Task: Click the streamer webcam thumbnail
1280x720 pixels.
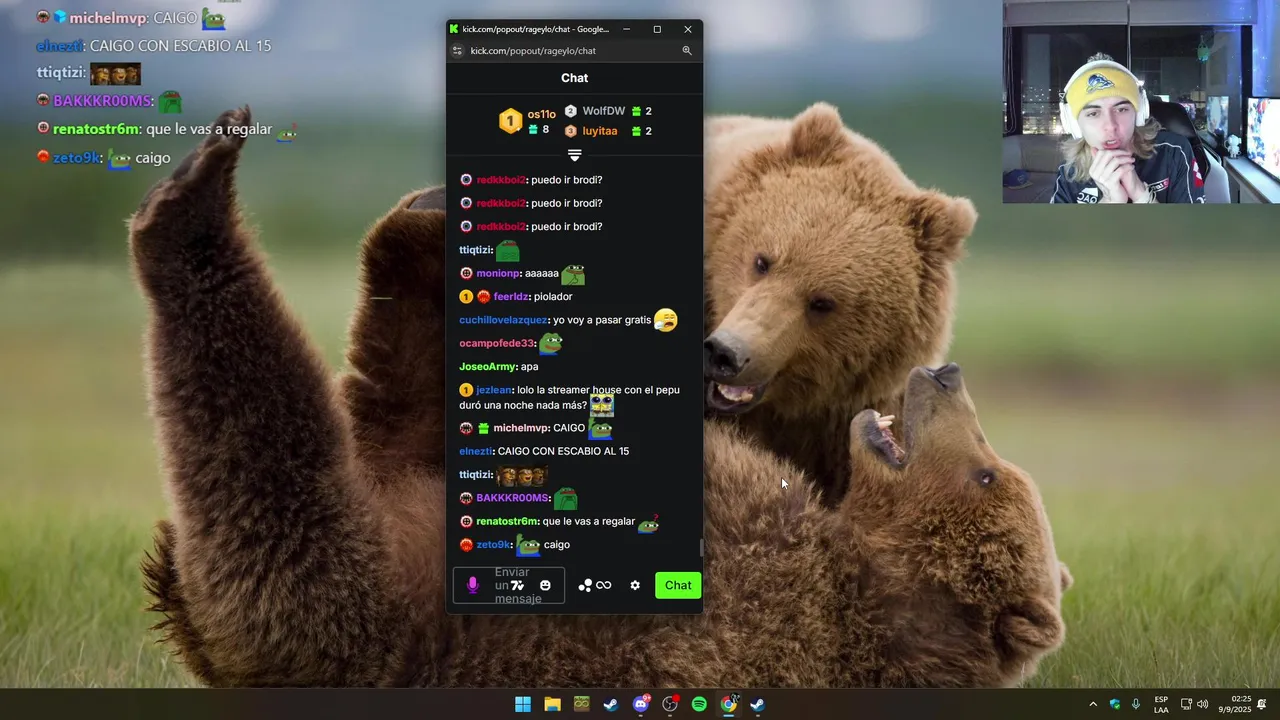Action: 1141,101
